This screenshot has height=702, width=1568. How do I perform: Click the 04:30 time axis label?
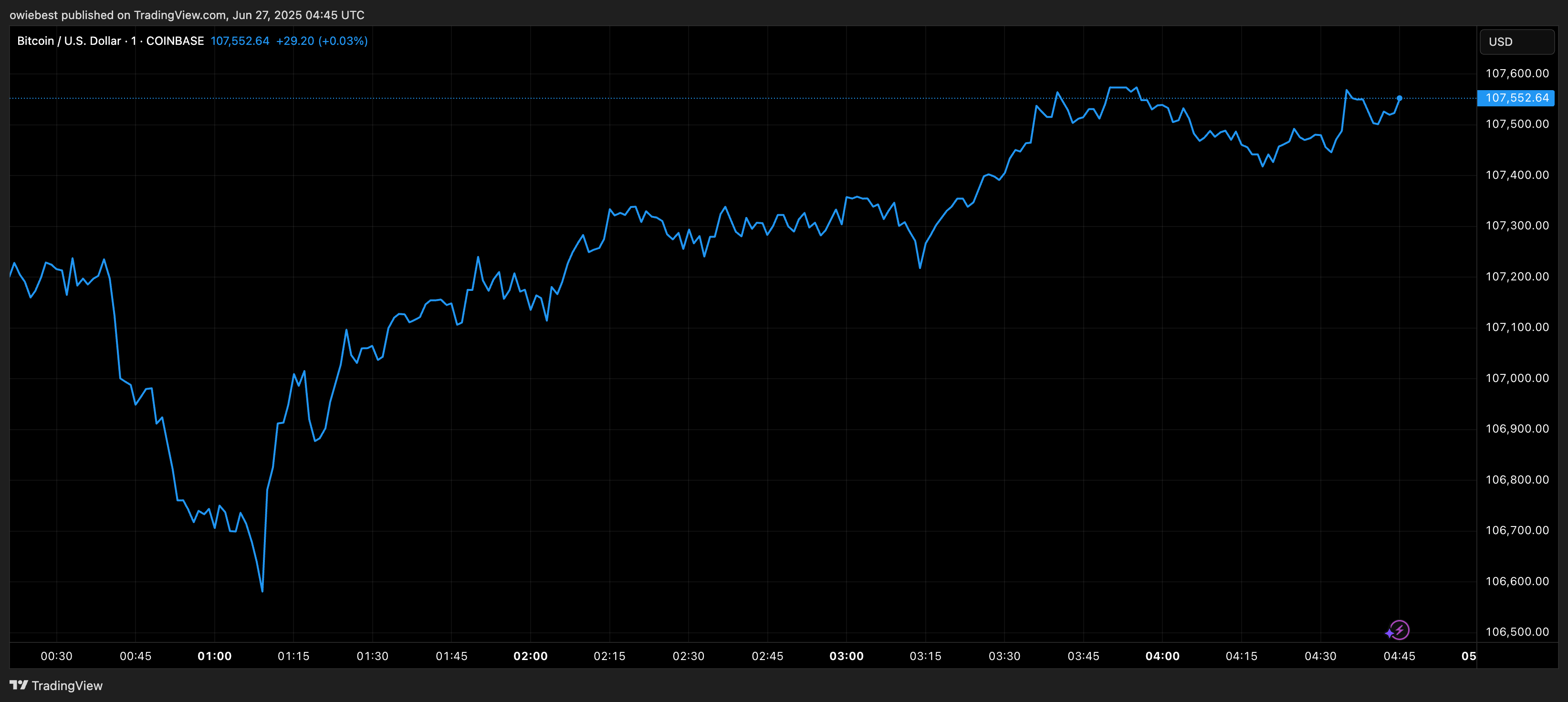[x=1320, y=656]
